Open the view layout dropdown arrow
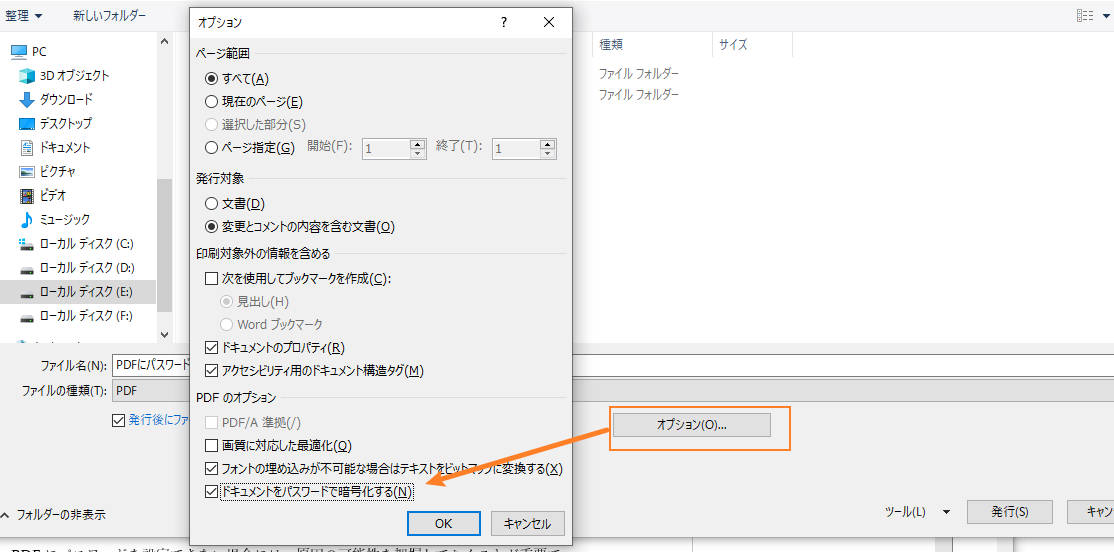 point(1105,16)
